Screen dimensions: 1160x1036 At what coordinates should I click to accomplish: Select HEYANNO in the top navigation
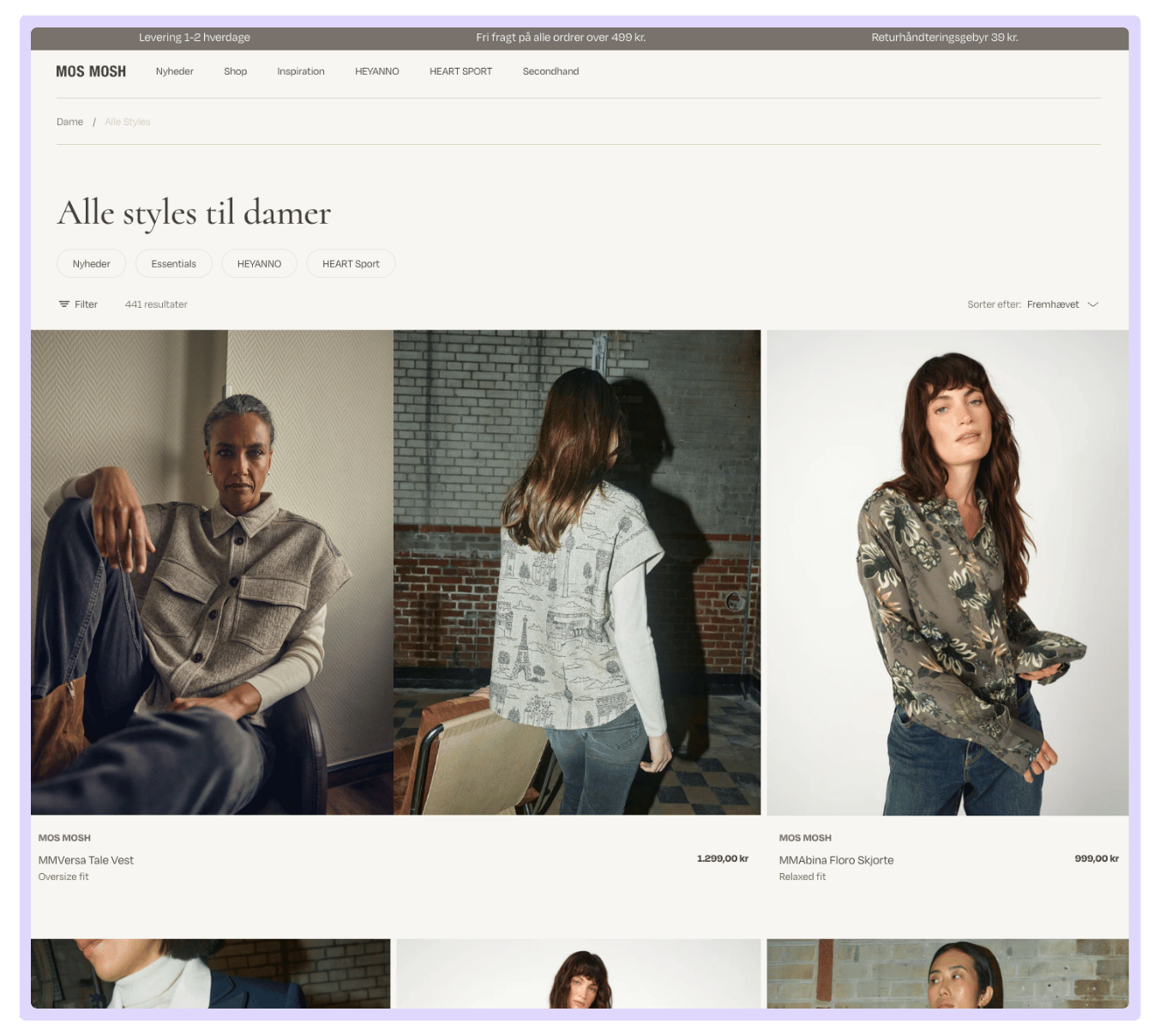pos(377,72)
